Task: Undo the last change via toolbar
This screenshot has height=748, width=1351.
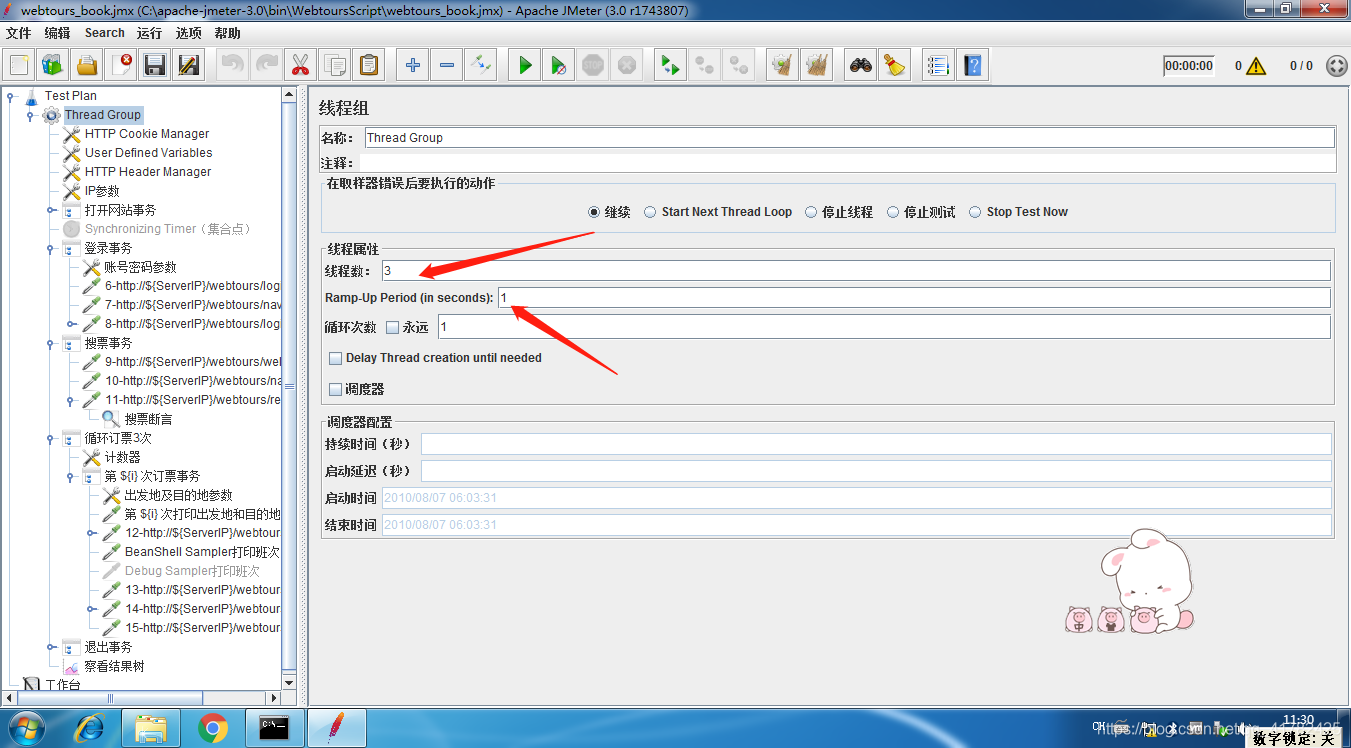Action: point(232,66)
